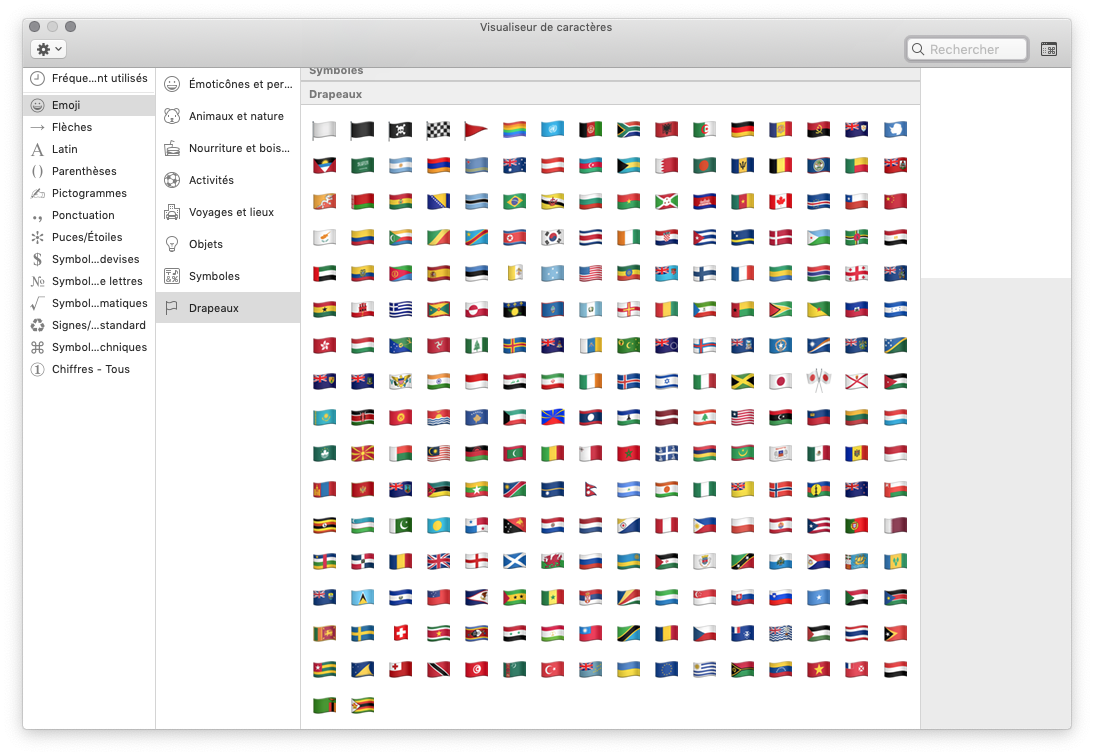
Task: Choose the Émoticônes et personnes subcategory
Action: (228, 84)
